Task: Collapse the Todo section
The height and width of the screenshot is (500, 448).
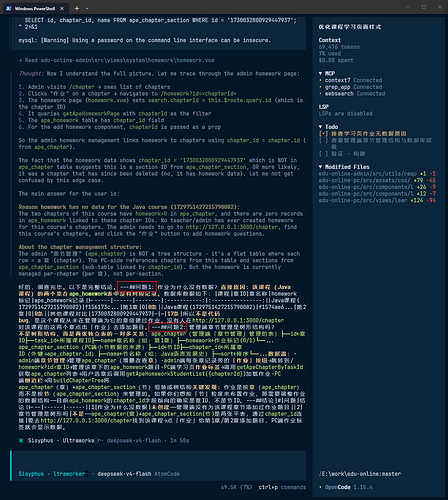Action: tap(320, 127)
